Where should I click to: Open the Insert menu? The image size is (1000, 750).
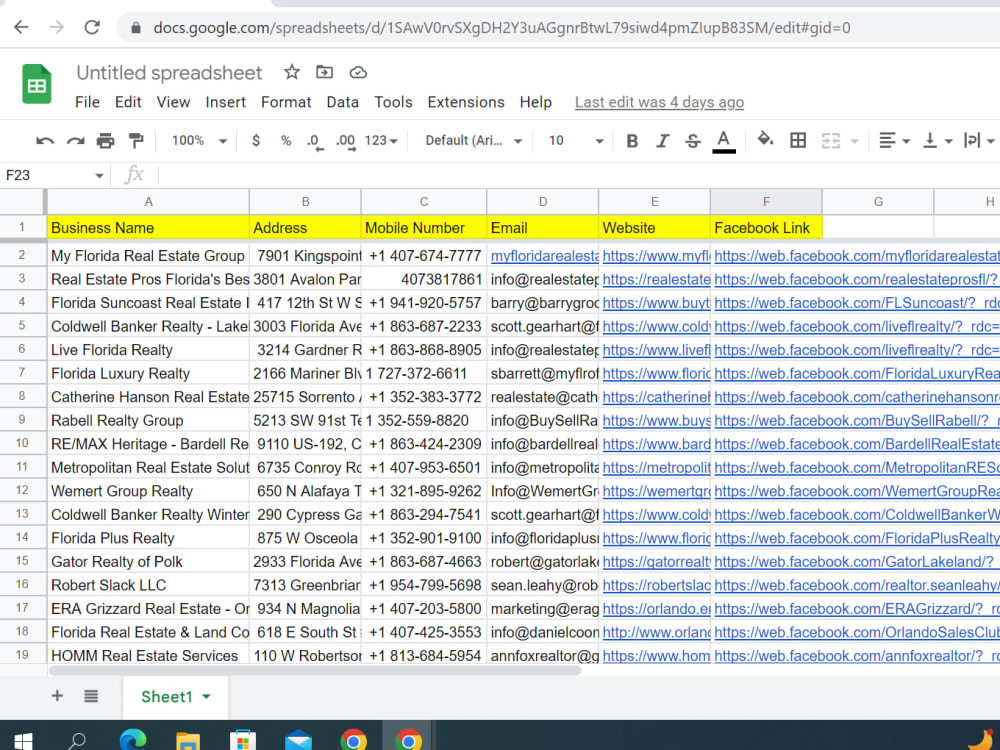coord(226,102)
